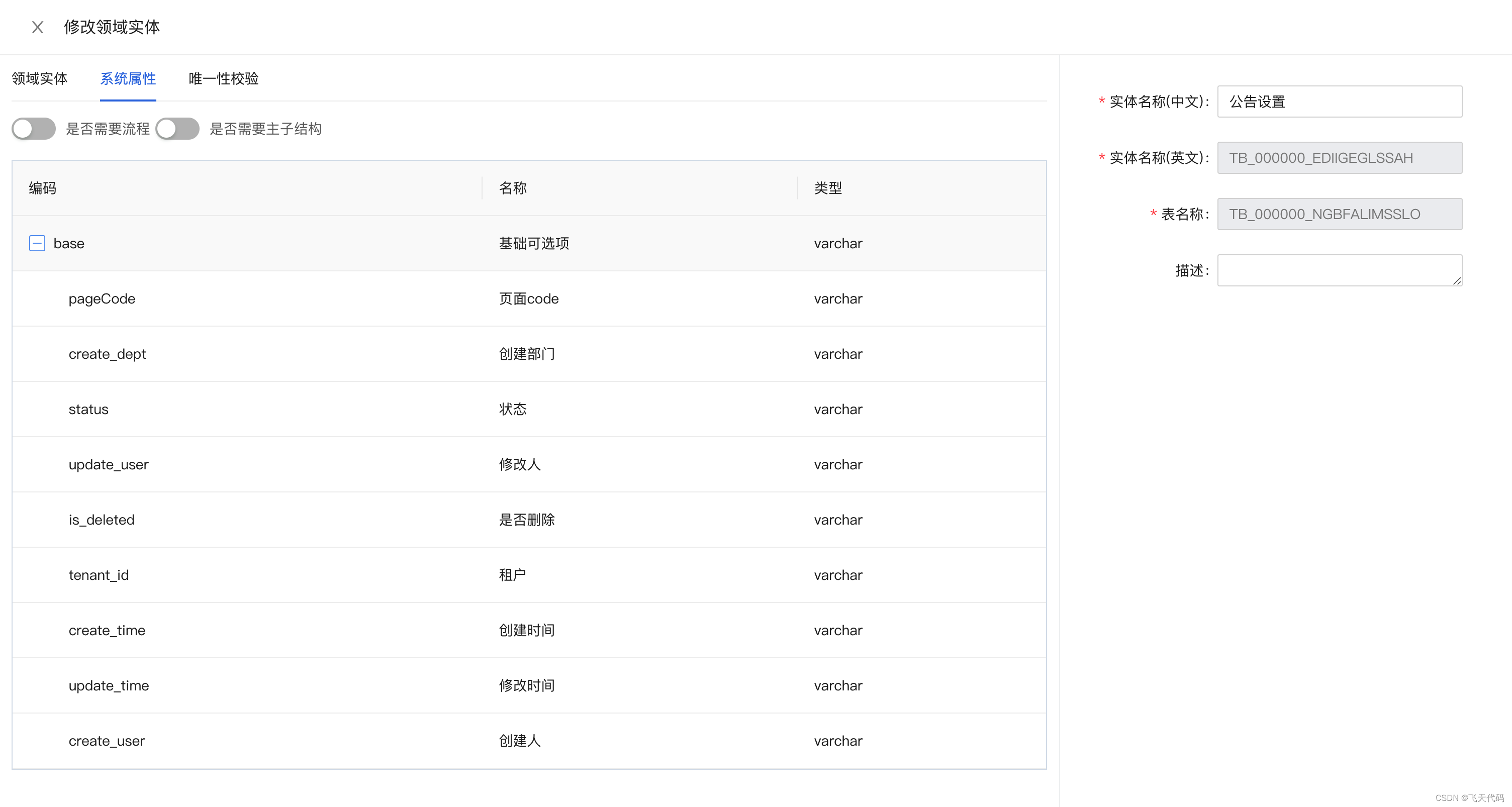Select the status row

point(235,409)
